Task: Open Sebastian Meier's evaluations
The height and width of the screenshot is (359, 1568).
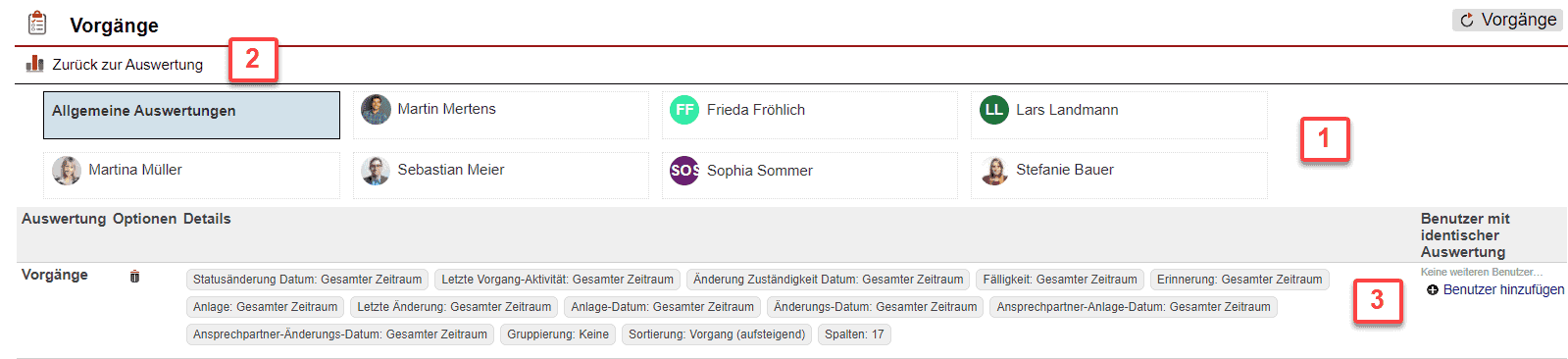Action: point(500,176)
